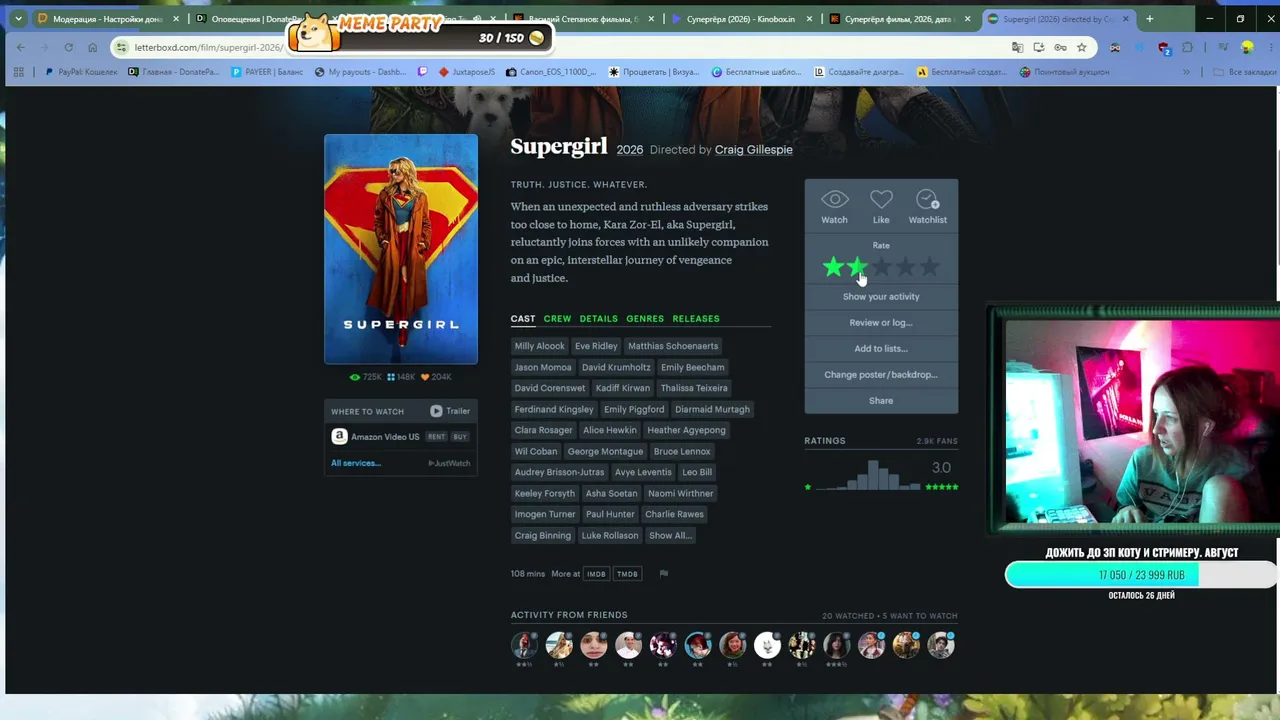Rate the film five stars
The image size is (1280, 720).
coord(929,267)
